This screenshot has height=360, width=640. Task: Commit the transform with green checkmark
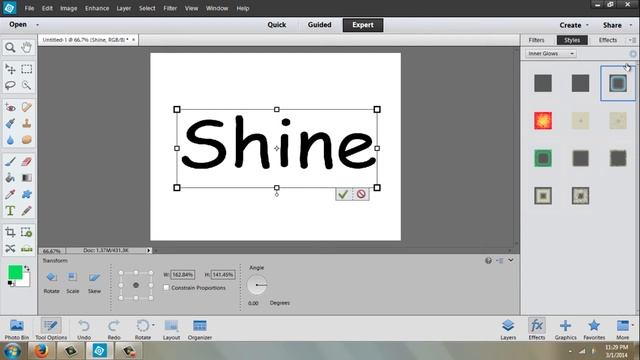(x=343, y=194)
